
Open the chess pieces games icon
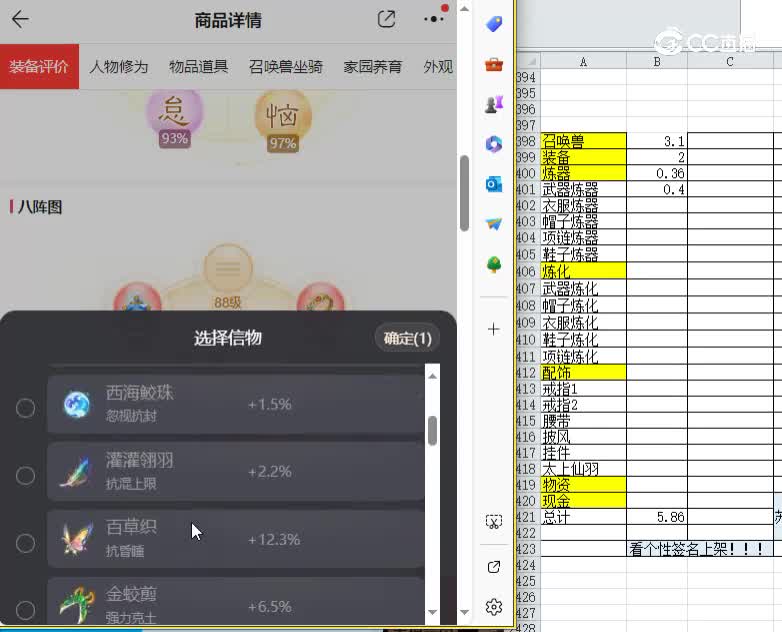tap(494, 104)
